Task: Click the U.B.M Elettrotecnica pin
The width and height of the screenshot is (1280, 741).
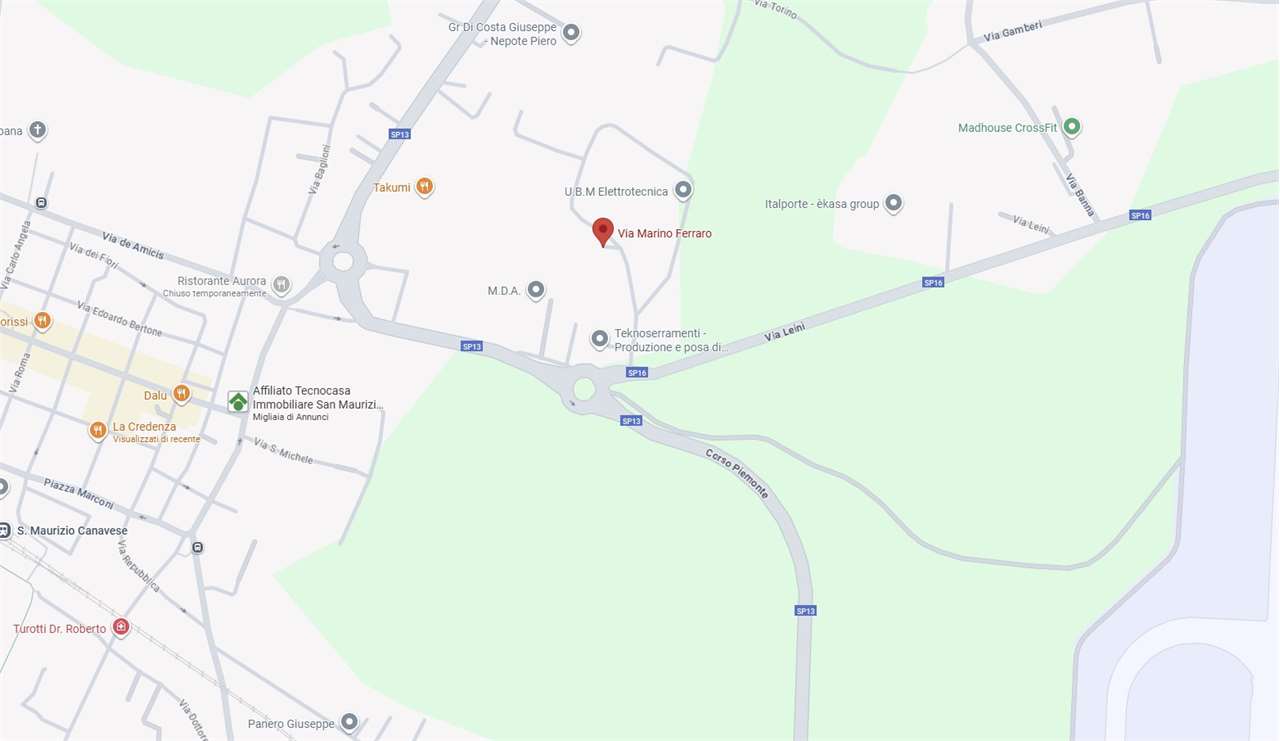Action: pyautogui.click(x=683, y=190)
